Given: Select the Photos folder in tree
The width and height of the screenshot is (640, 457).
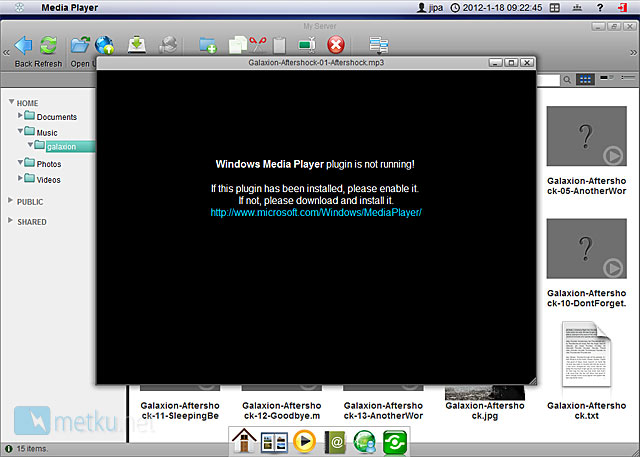Looking at the screenshot, I should (x=49, y=164).
